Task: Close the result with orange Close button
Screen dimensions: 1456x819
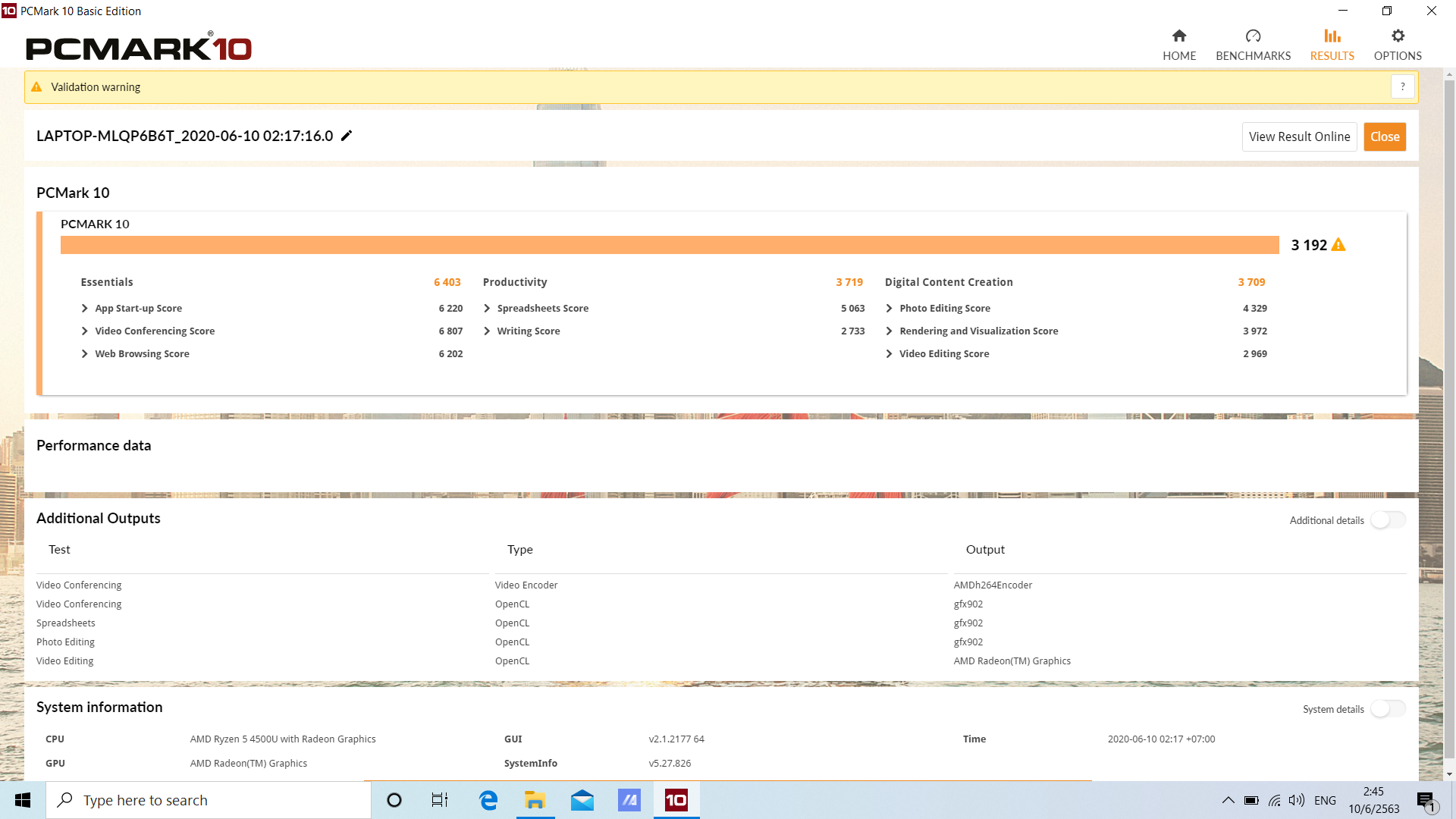Action: (x=1385, y=136)
